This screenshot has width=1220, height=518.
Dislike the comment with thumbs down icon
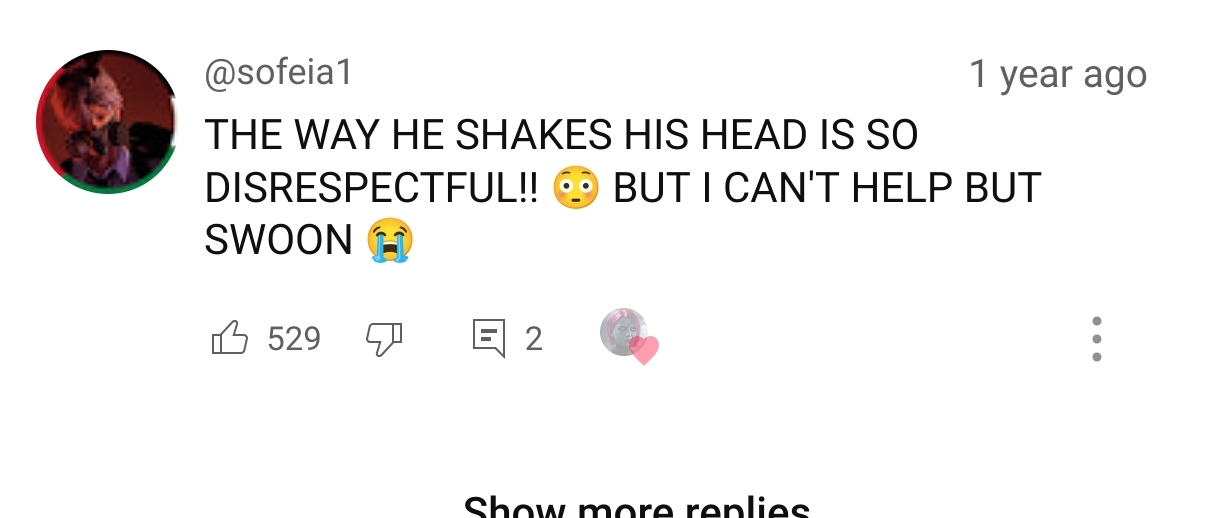(384, 340)
